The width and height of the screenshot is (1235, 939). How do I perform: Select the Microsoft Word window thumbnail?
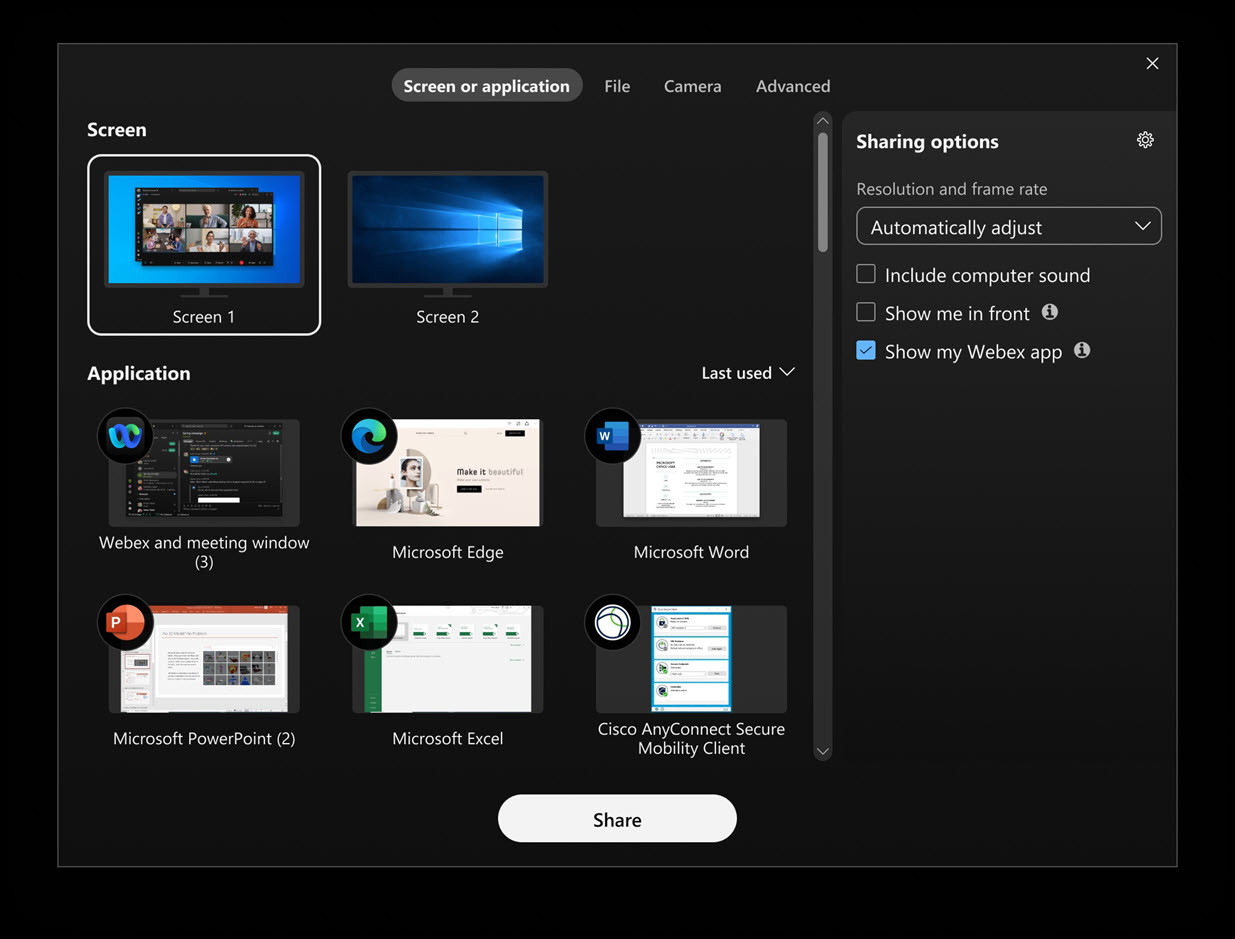click(x=691, y=473)
